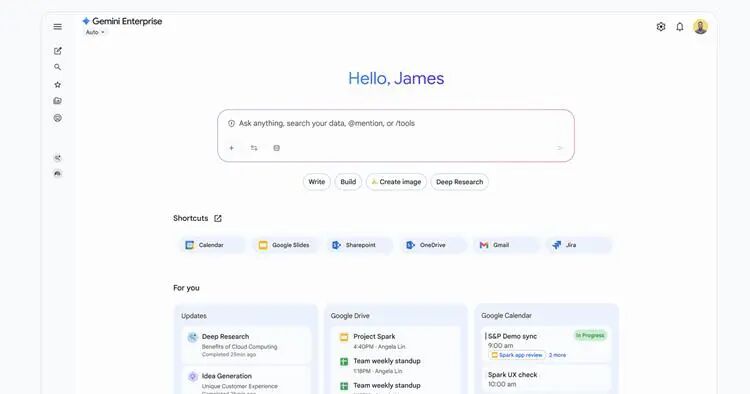Click the bottom-most sidebar icon
Image resolution: width=750 pixels, height=394 pixels.
click(x=57, y=173)
